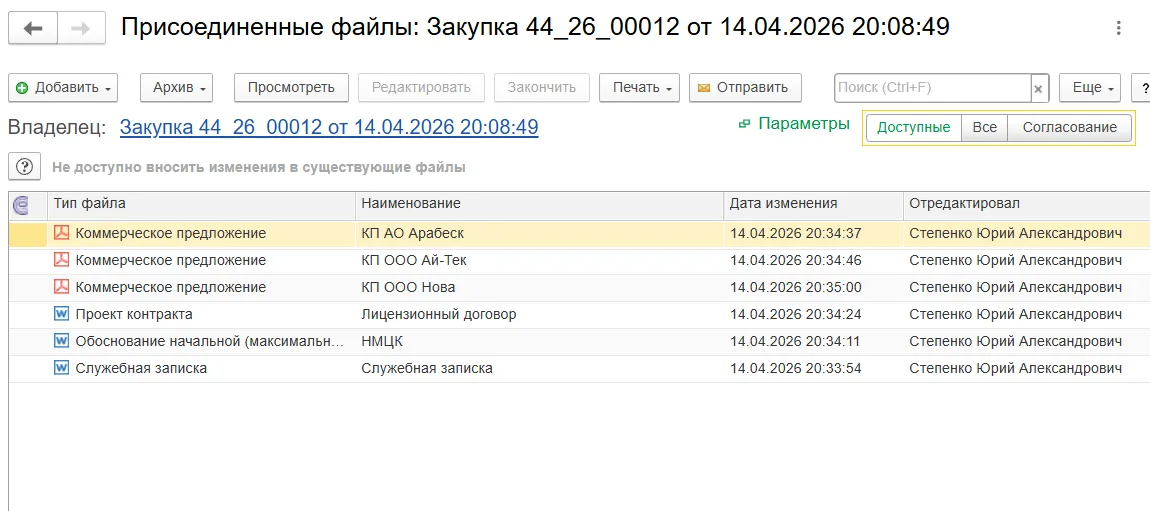This screenshot has width=1150, height=511.
Task: Click the Word icon of Проект контракта row
Action: click(x=62, y=315)
